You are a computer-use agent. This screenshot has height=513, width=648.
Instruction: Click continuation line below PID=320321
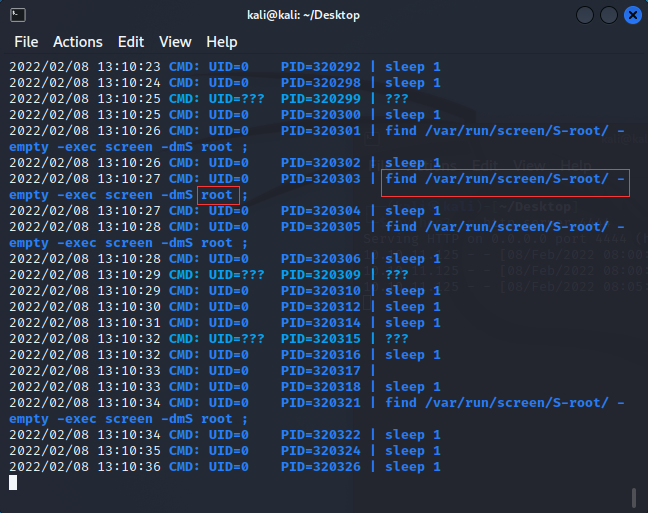[128, 419]
